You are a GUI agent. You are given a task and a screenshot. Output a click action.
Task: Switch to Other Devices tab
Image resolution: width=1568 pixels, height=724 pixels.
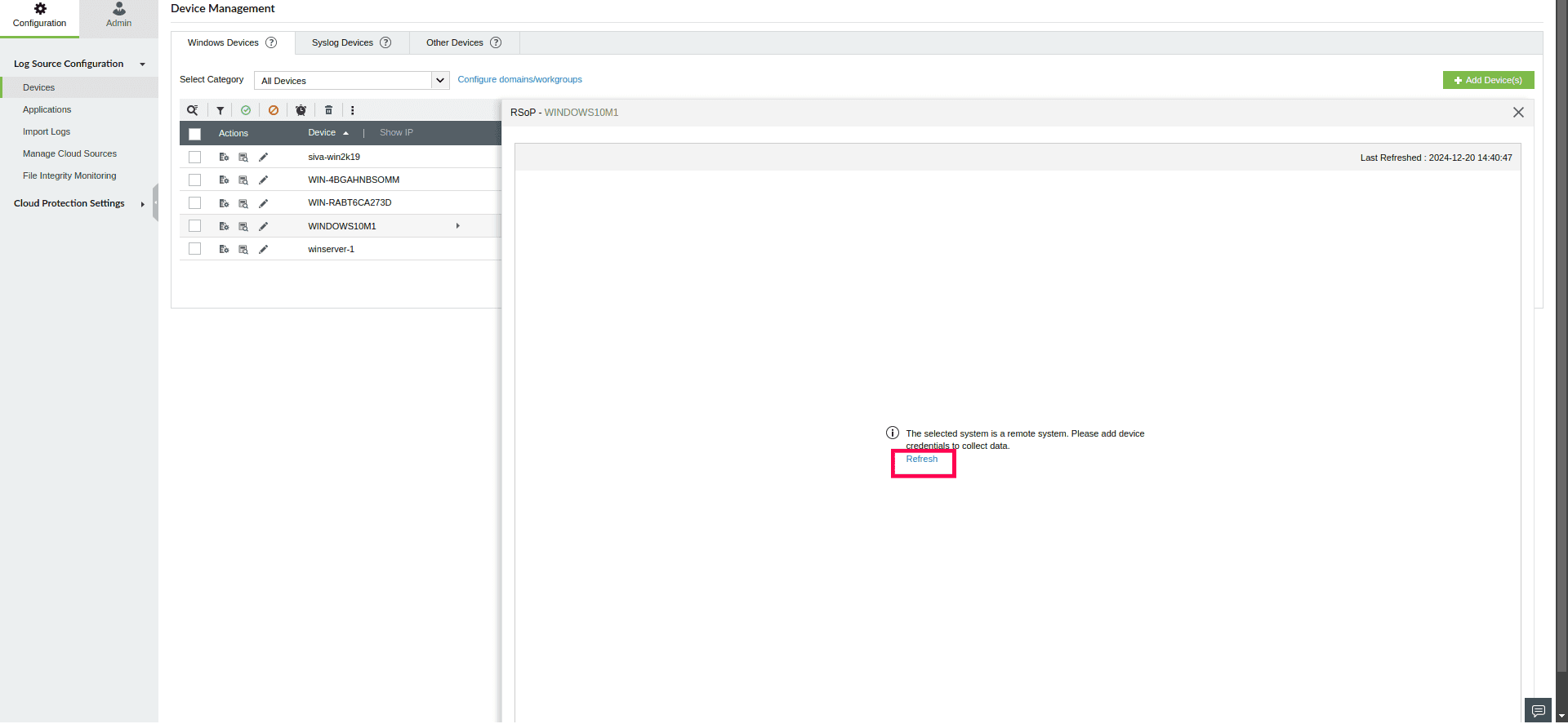464,42
